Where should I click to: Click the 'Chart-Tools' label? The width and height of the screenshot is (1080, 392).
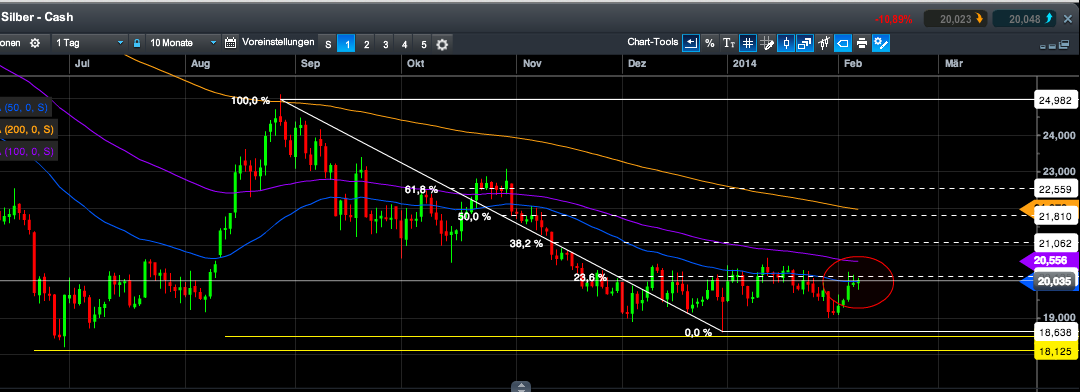coord(653,43)
